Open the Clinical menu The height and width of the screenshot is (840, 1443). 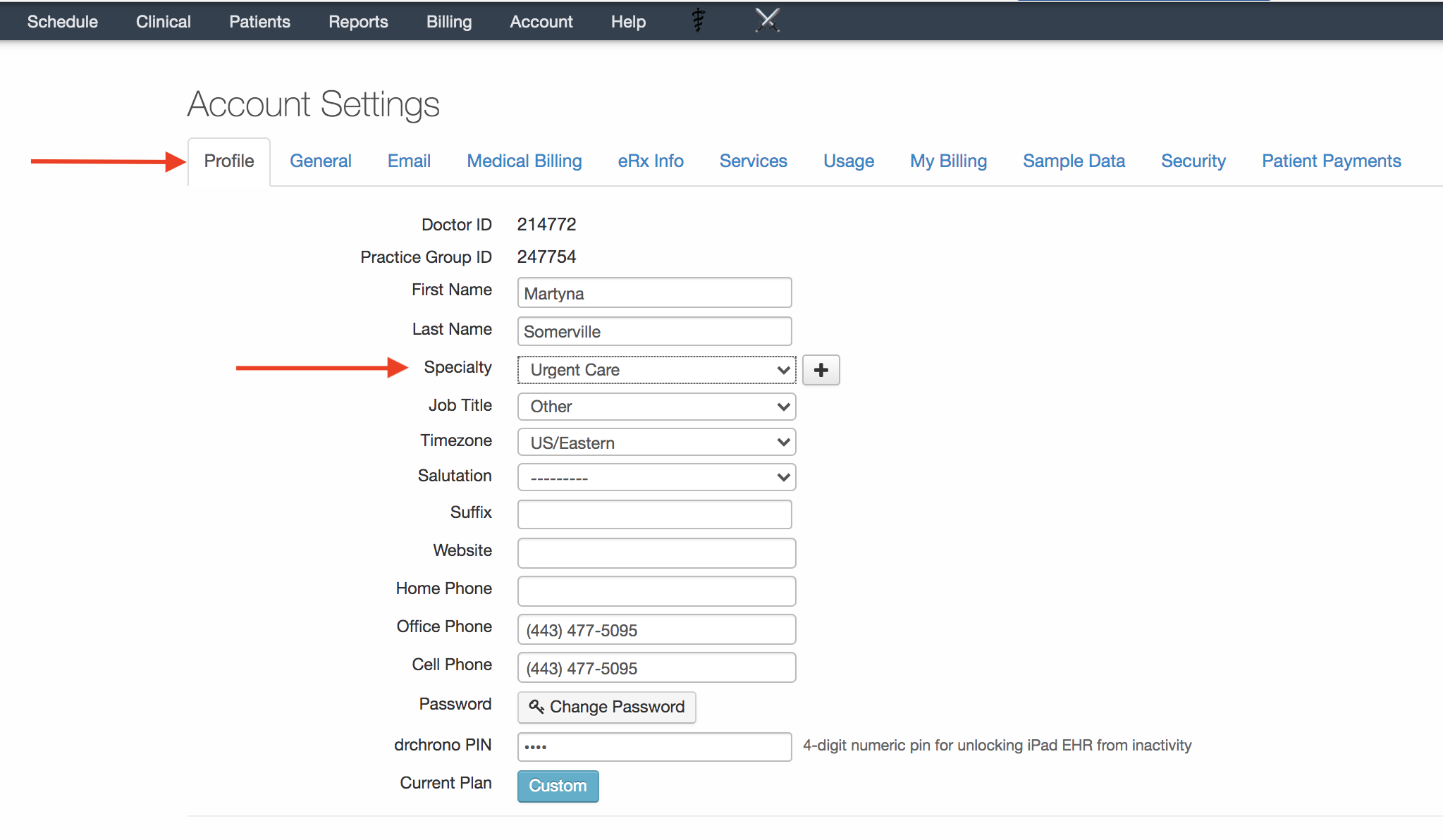click(164, 22)
